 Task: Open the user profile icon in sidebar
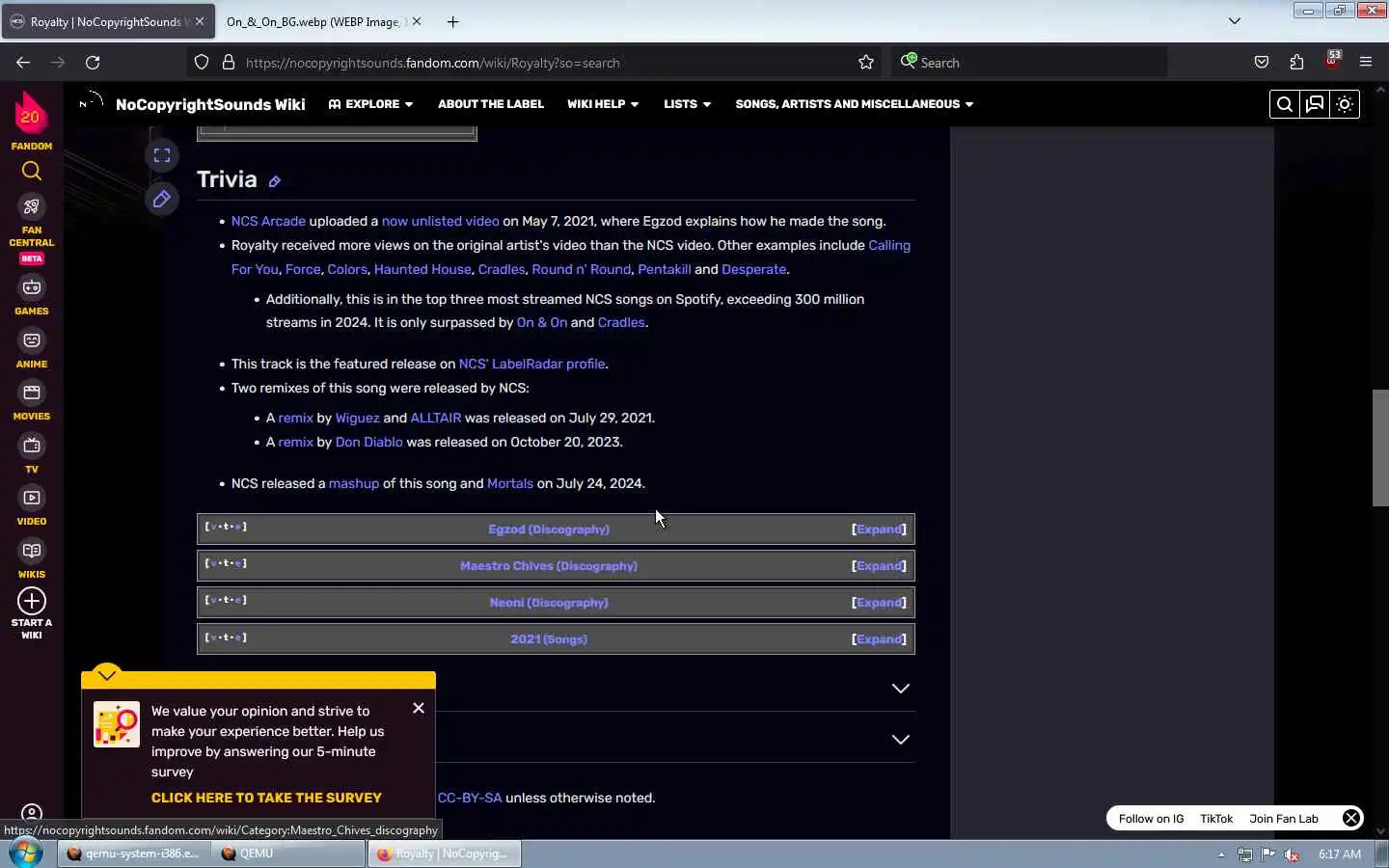click(x=32, y=814)
